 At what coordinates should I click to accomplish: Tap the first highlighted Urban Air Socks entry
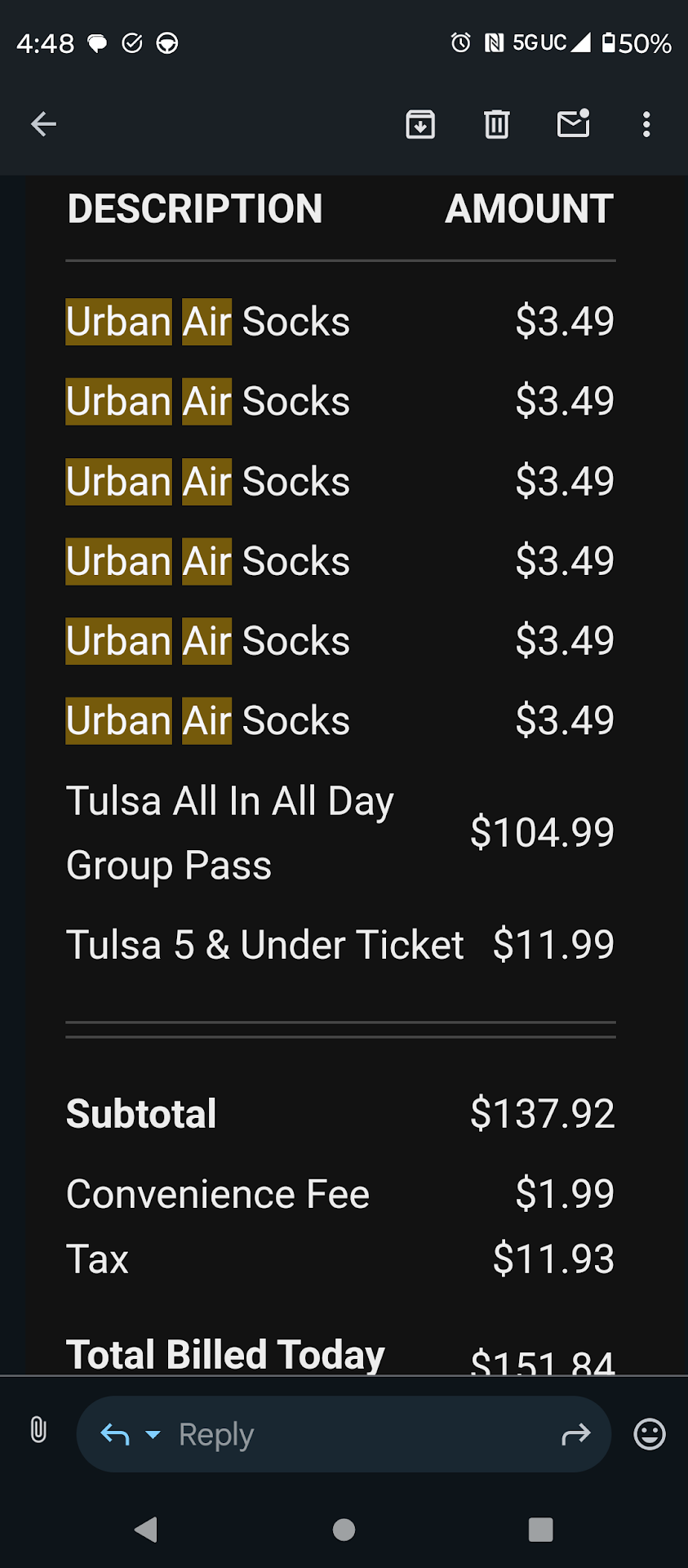208,322
